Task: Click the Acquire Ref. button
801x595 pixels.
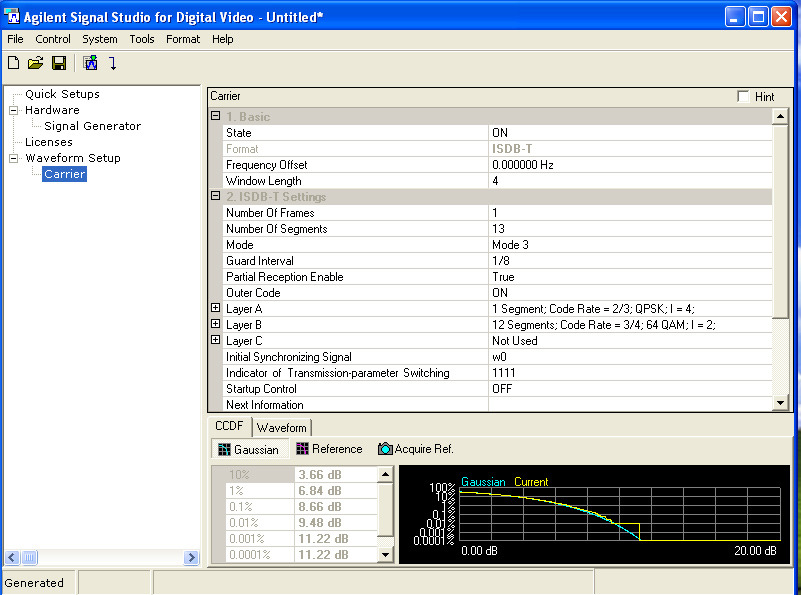Action: pos(416,449)
